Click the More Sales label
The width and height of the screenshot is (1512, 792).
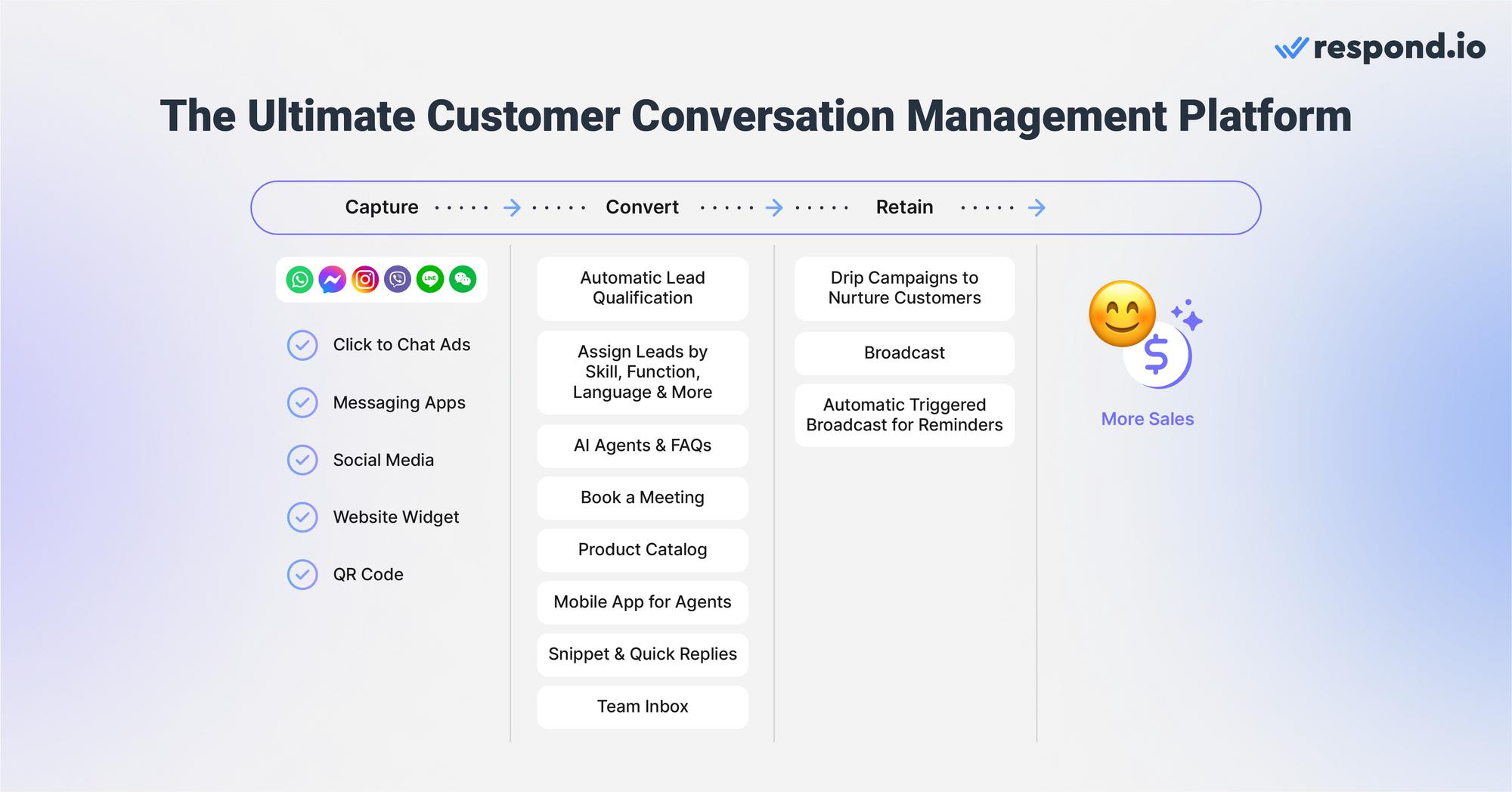tap(1148, 419)
